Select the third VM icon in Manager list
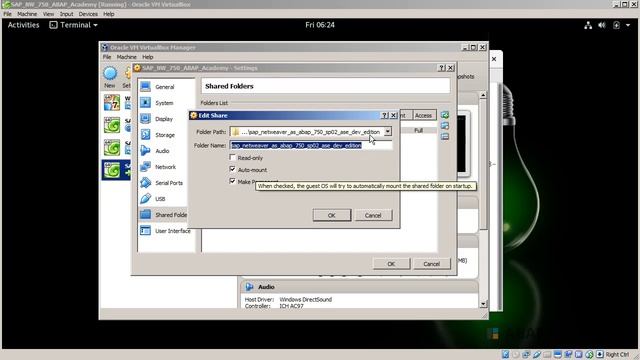 112,147
